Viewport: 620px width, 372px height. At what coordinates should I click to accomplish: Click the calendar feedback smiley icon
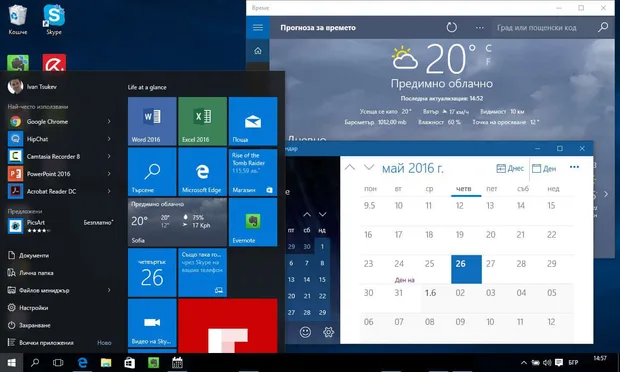(305, 332)
